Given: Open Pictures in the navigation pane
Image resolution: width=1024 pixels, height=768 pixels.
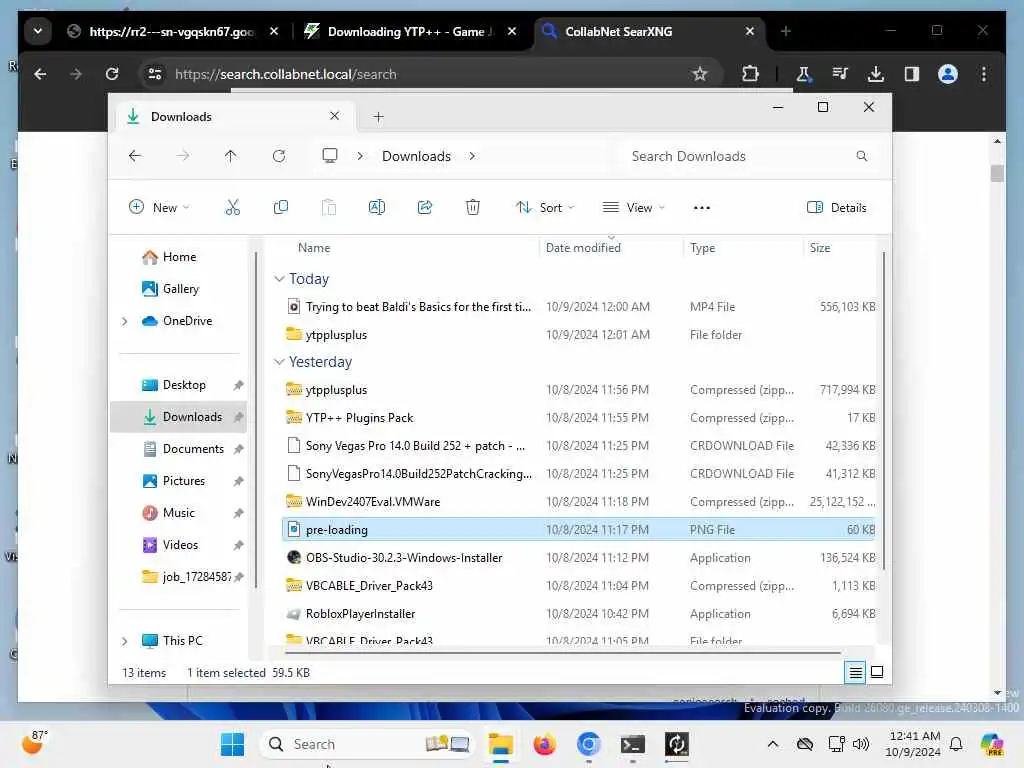Looking at the screenshot, I should pyautogui.click(x=184, y=481).
